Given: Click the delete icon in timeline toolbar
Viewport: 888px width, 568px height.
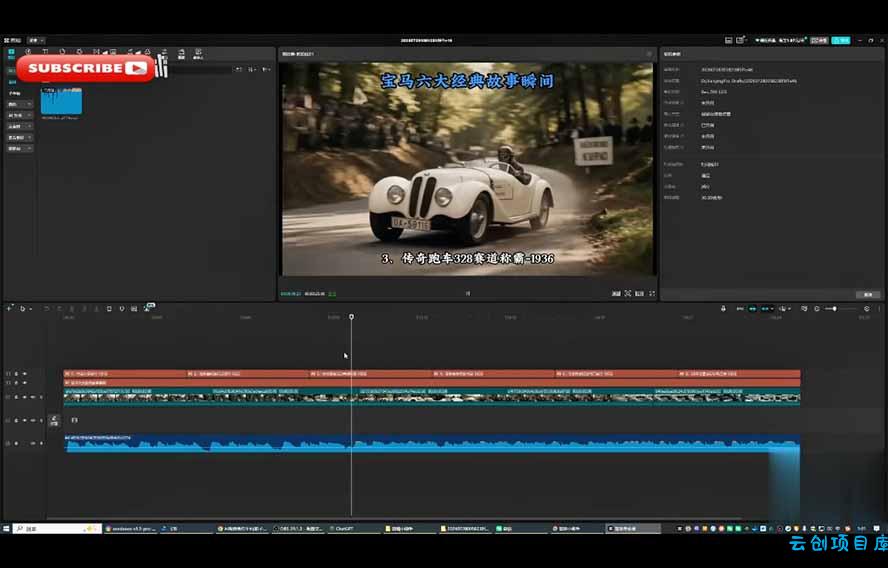Looking at the screenshot, I should pyautogui.click(x=109, y=309).
